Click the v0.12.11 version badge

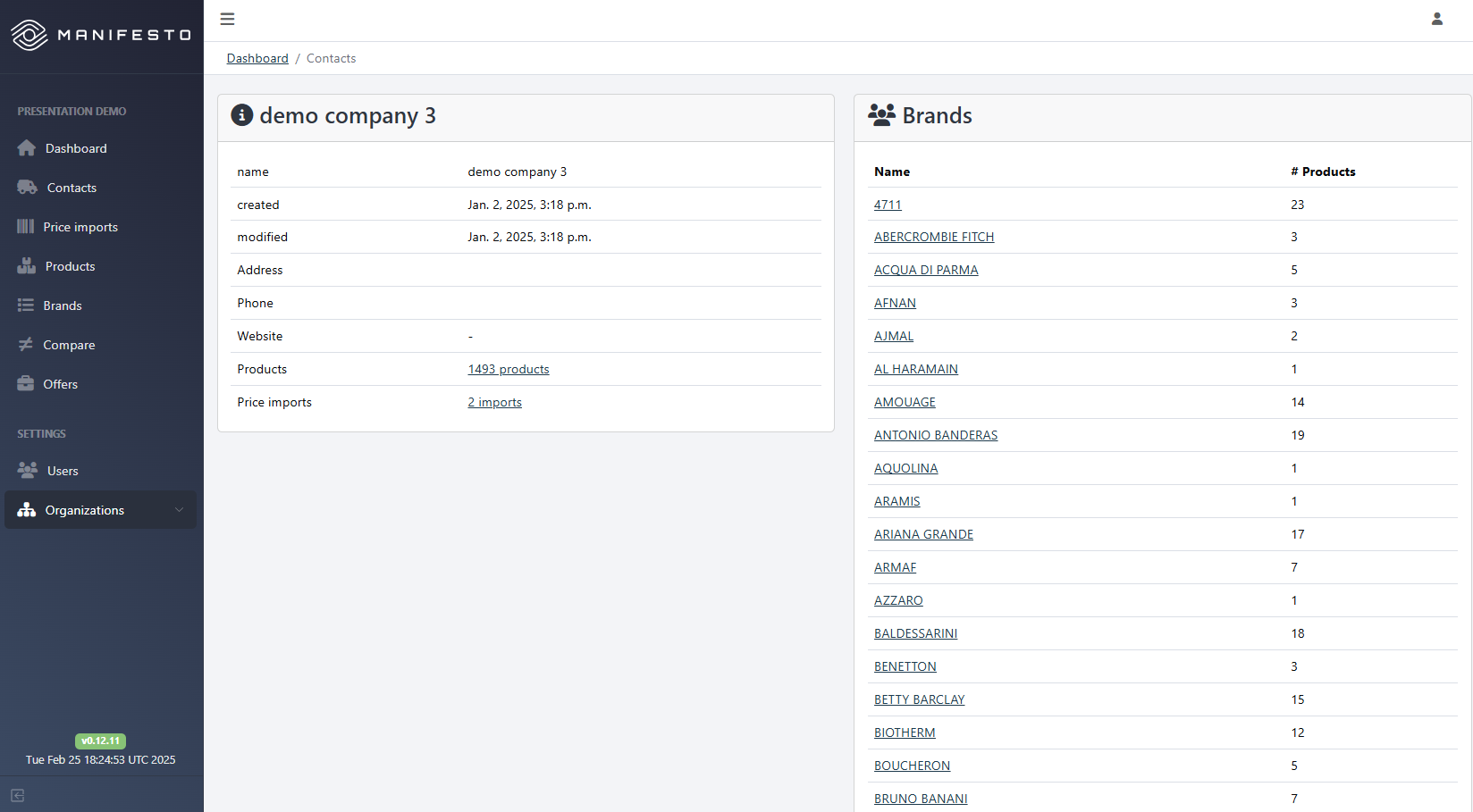[100, 741]
